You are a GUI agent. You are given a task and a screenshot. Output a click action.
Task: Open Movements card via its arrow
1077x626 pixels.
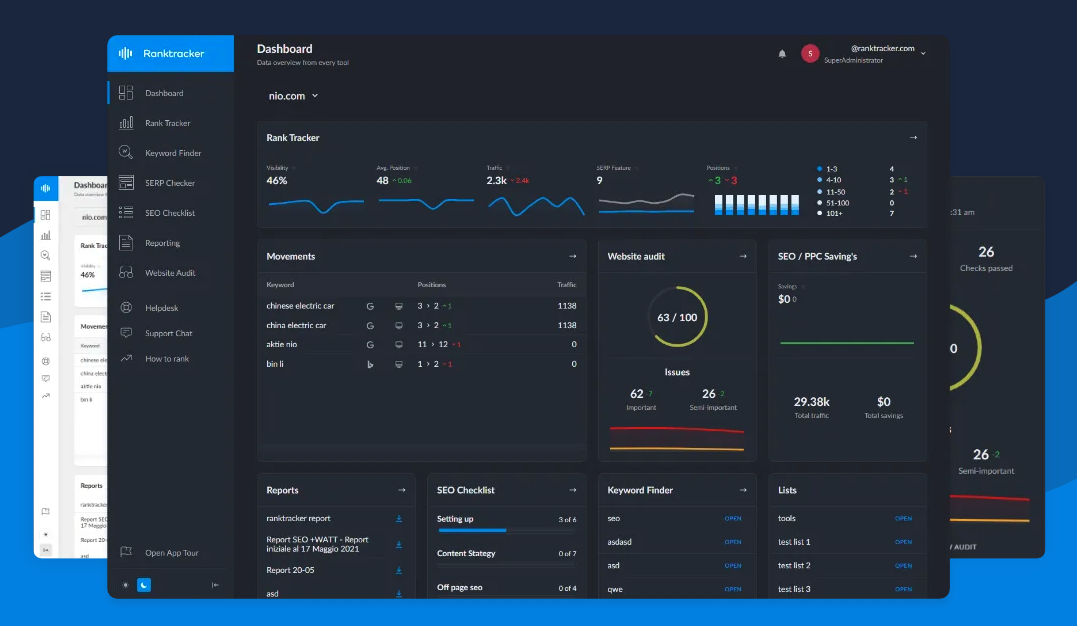572,256
